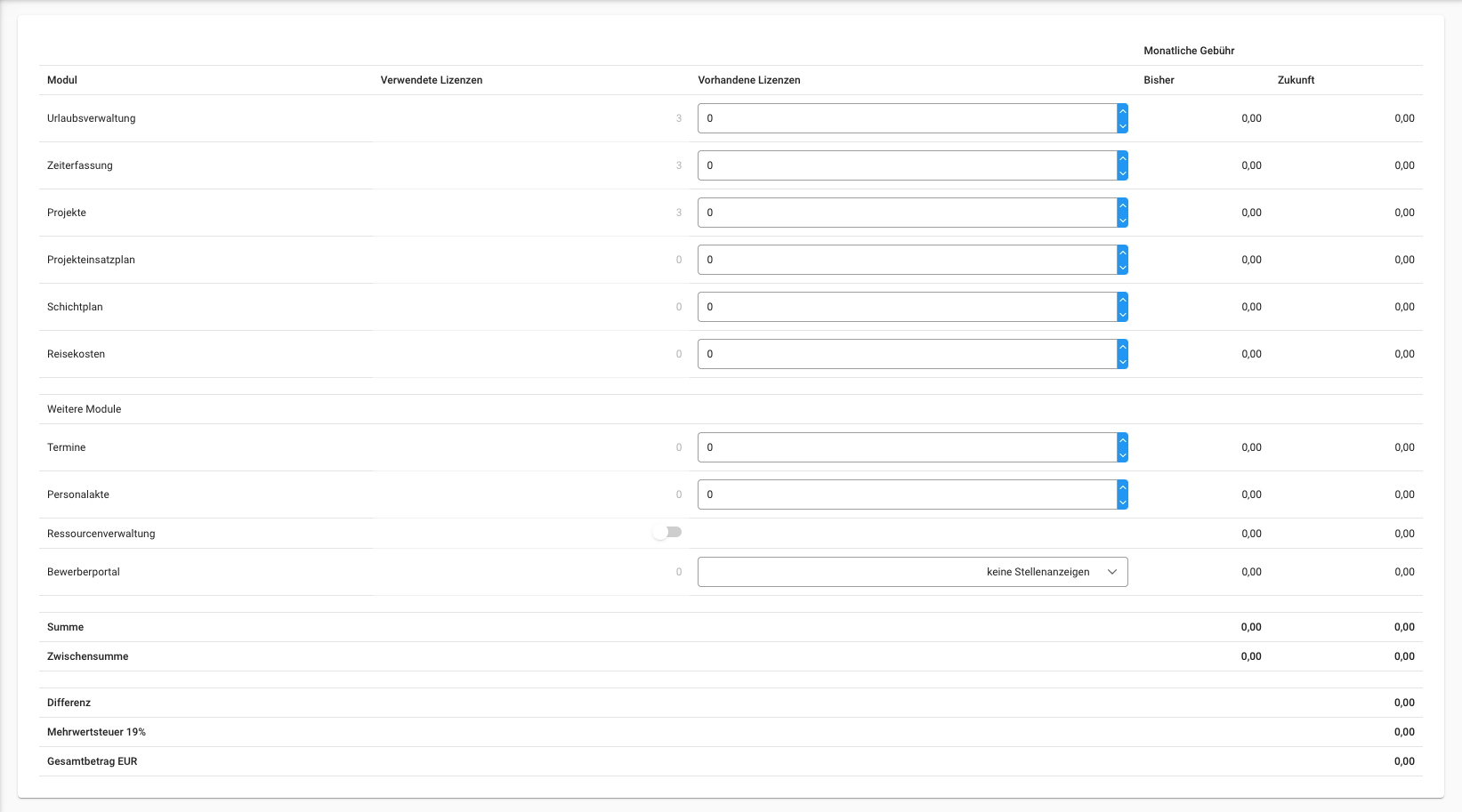Screen dimensions: 1462x812
Task: Select the Projekte licenses number field
Action: coord(906,213)
